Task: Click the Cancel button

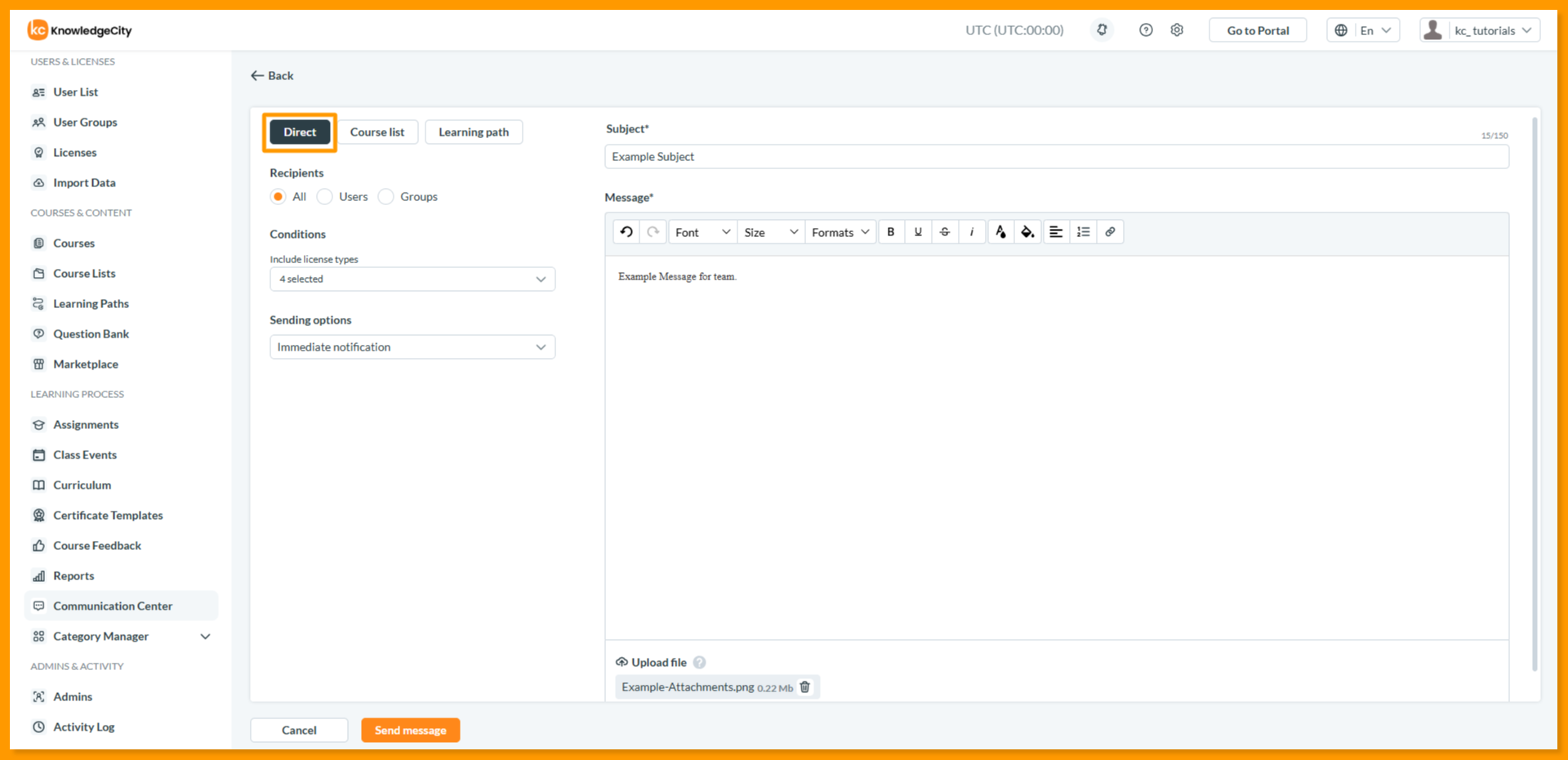Action: coord(299,731)
